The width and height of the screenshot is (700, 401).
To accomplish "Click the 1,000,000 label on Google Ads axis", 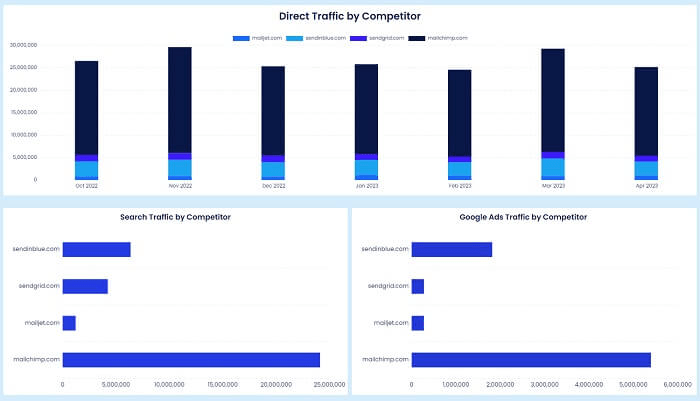I will click(x=456, y=384).
